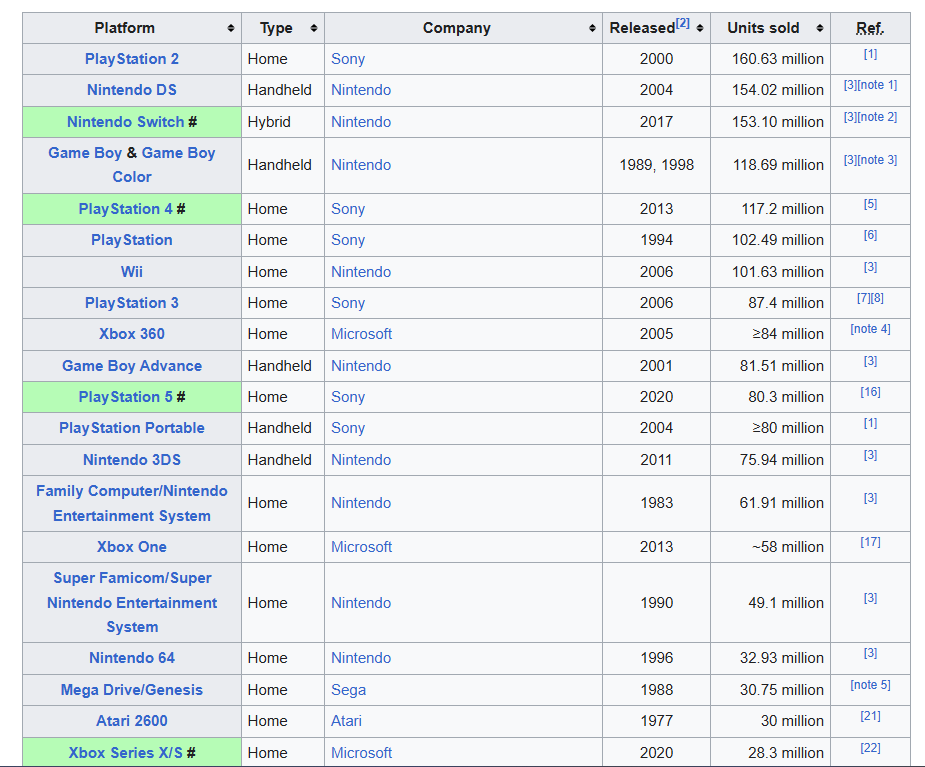Open the Xbox 360 platform link

coord(132,334)
